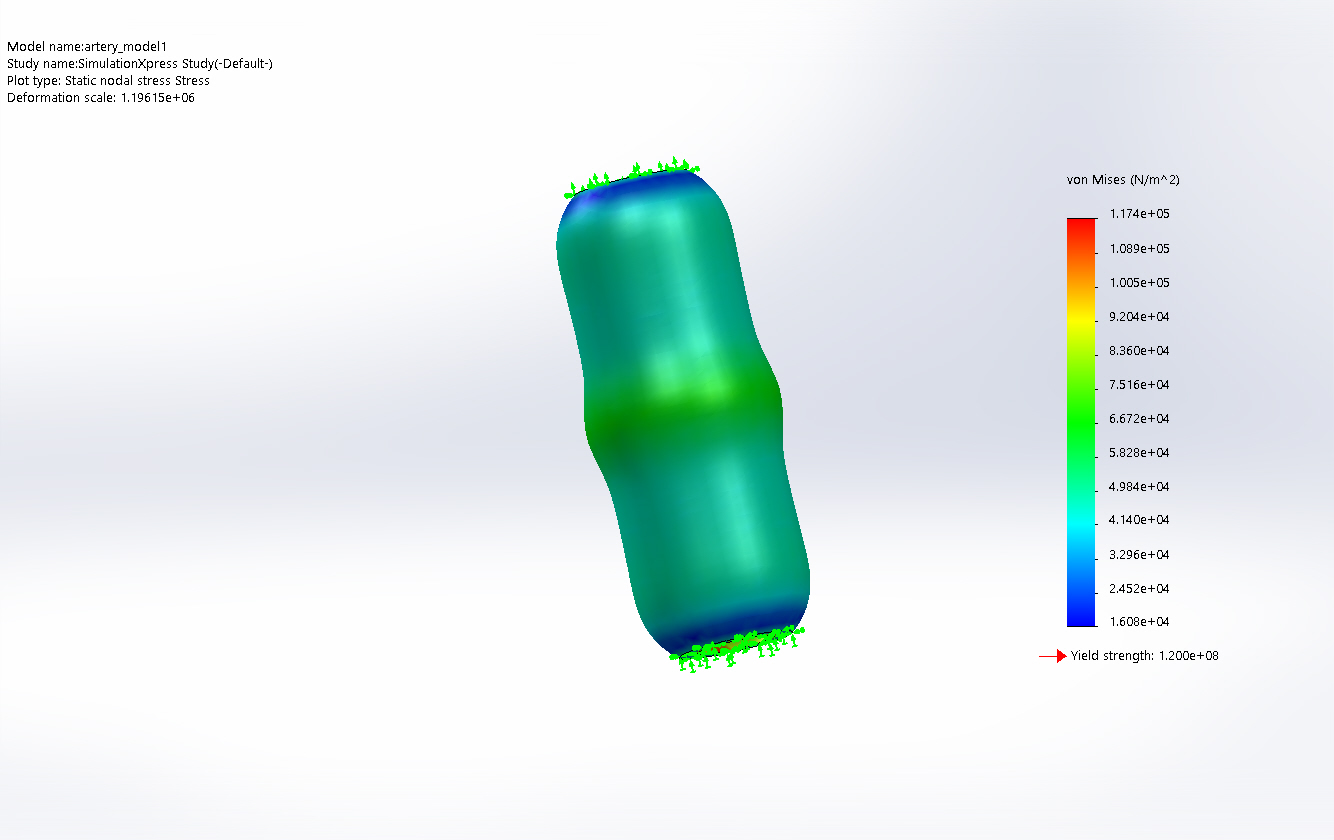Screen dimensions: 1334x840
Task: Click the Yield strength: 1.200e+08 label
Action: (x=1144, y=656)
